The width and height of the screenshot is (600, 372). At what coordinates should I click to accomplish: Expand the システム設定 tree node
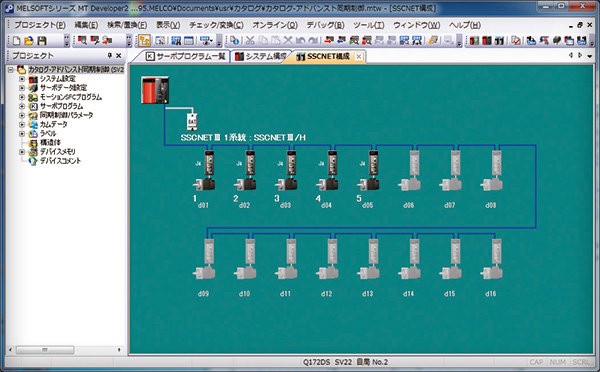click(22, 79)
